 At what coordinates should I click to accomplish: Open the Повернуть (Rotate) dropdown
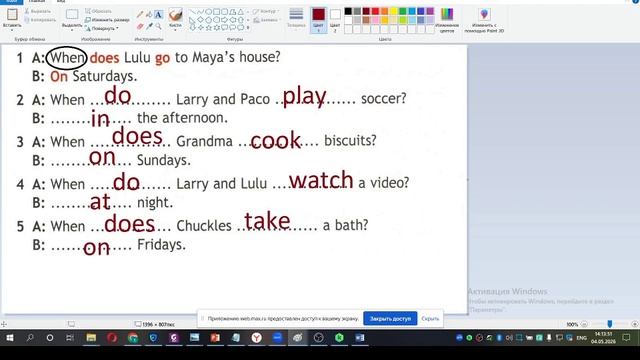[102, 29]
